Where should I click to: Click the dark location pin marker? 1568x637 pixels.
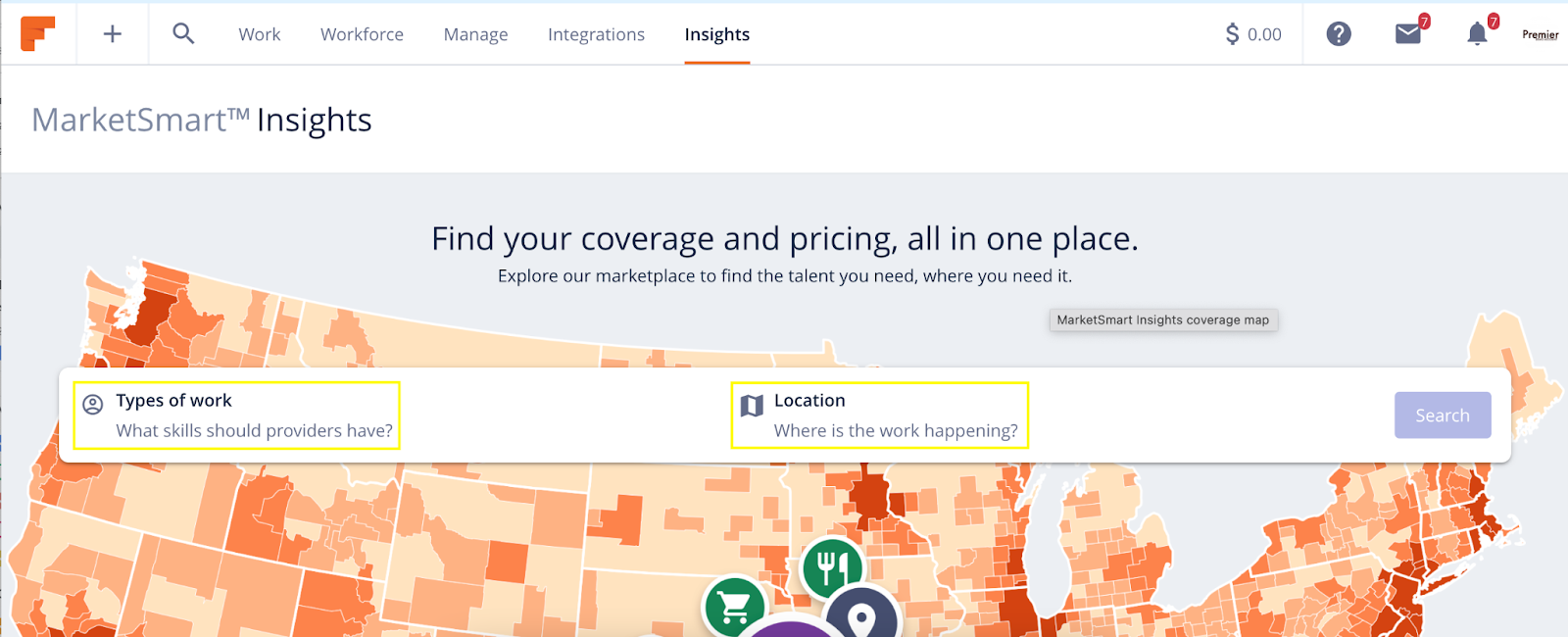[860, 616]
